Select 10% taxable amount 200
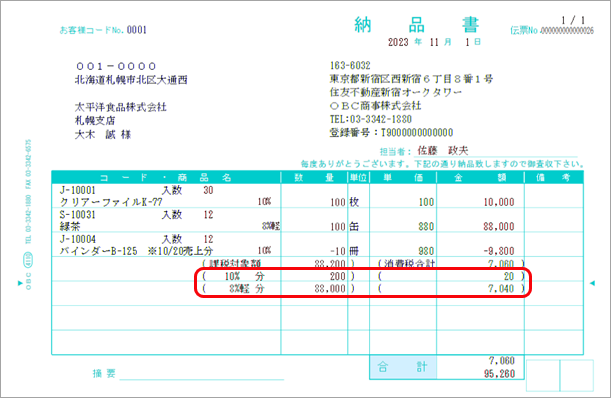 pyautogui.click(x=337, y=276)
